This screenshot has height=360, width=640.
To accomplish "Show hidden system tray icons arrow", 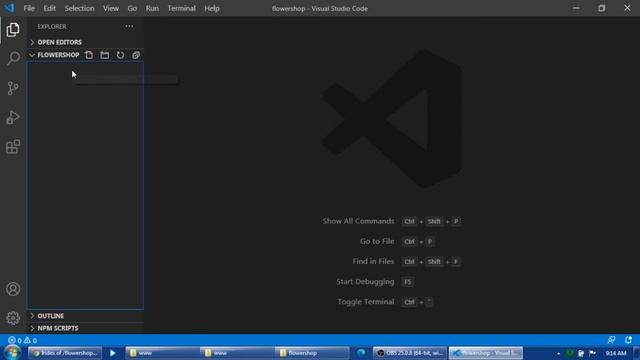I will pyautogui.click(x=558, y=353).
